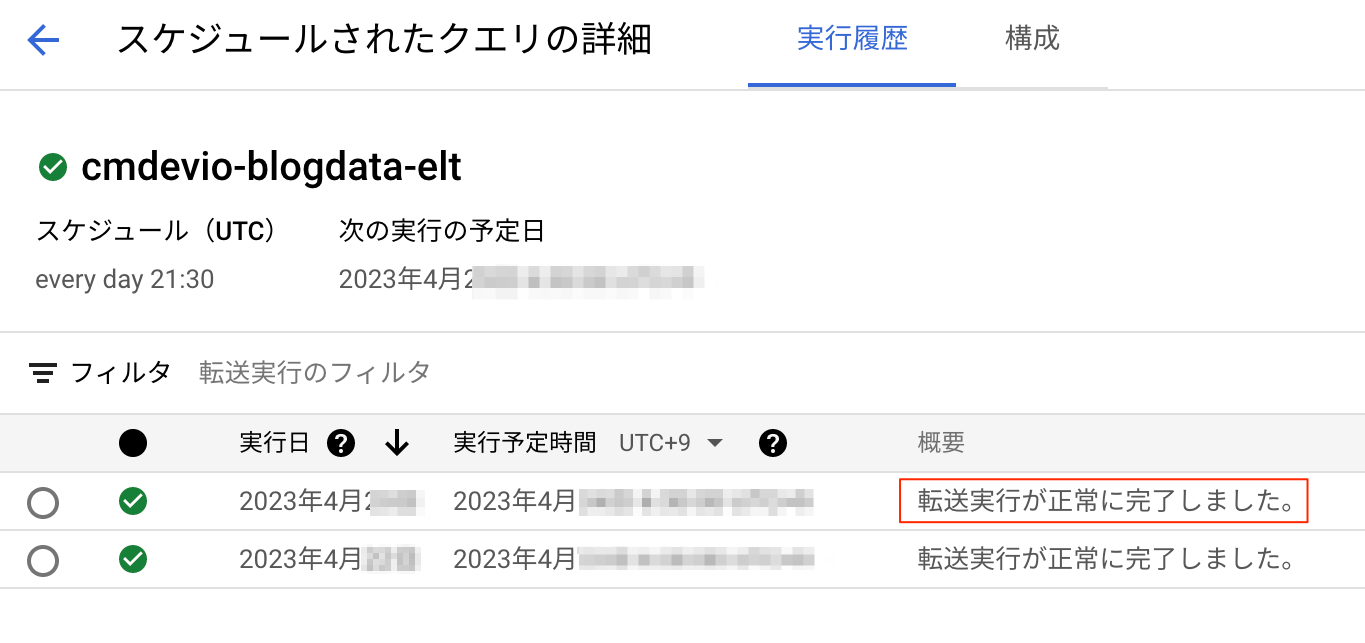
Task: Click green check icon in second run row
Action: 132,559
